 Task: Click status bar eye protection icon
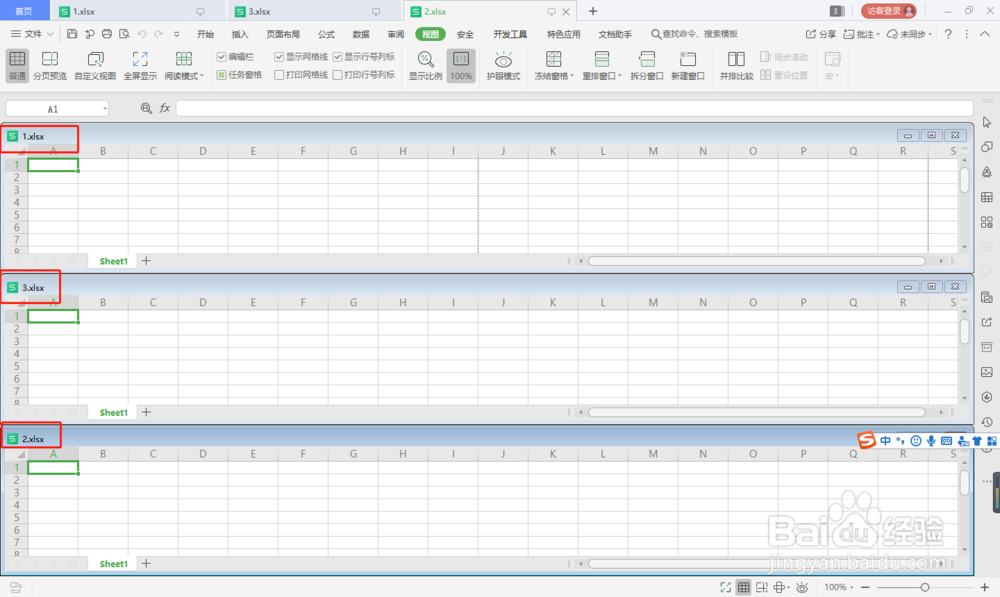(x=802, y=587)
